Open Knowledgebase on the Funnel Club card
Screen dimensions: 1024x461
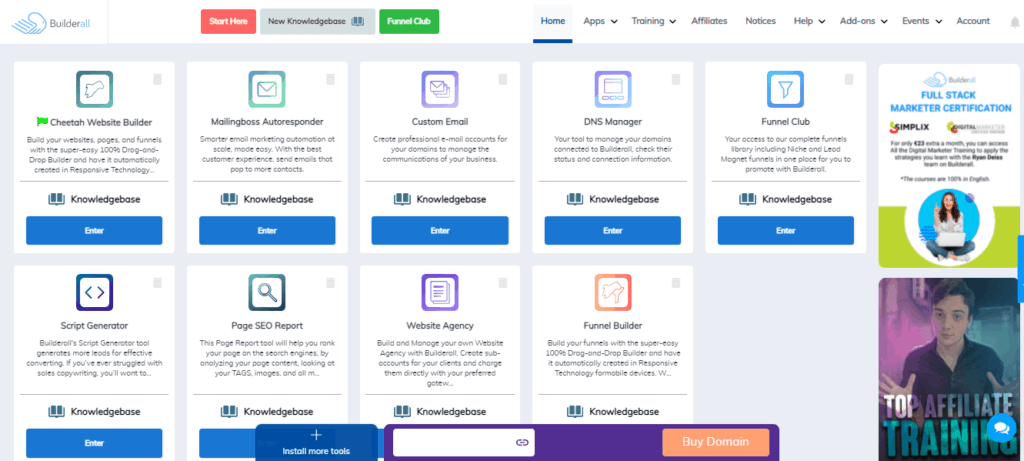(x=786, y=199)
